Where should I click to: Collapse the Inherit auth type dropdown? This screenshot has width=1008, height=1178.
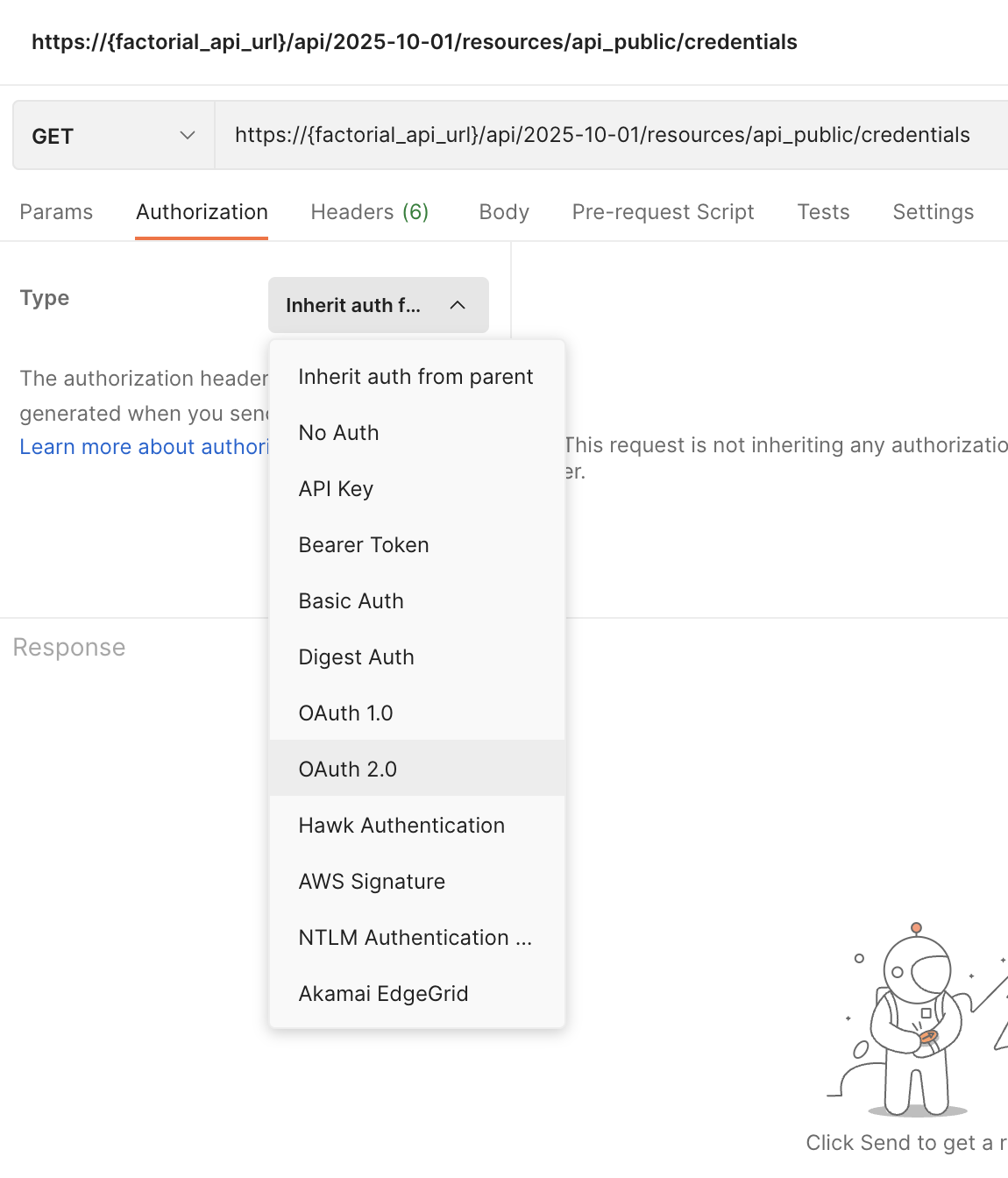[379, 305]
